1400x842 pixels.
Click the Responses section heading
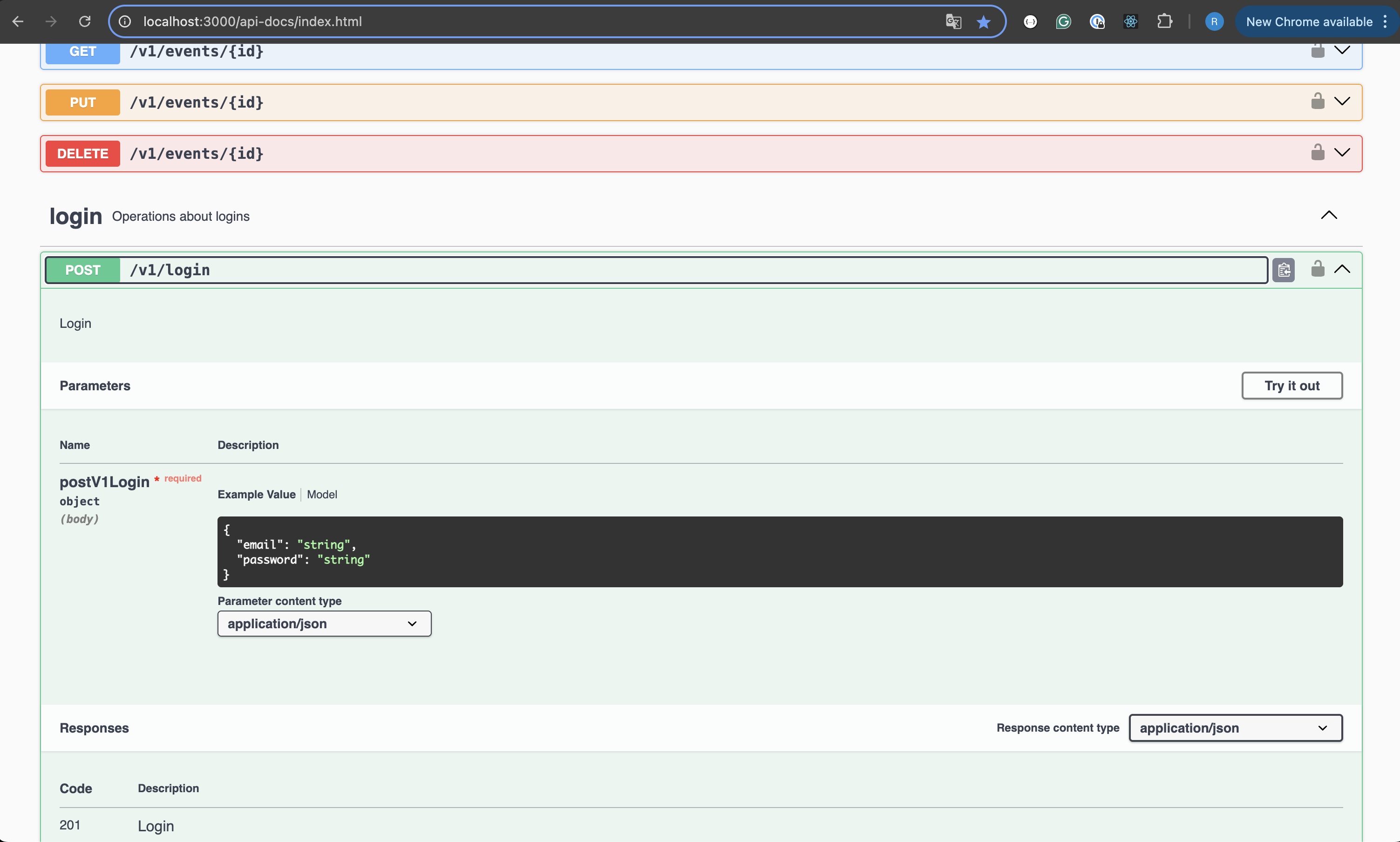point(94,728)
